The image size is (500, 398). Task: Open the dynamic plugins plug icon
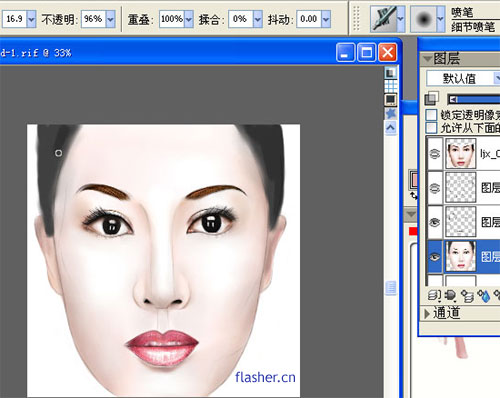450,295
